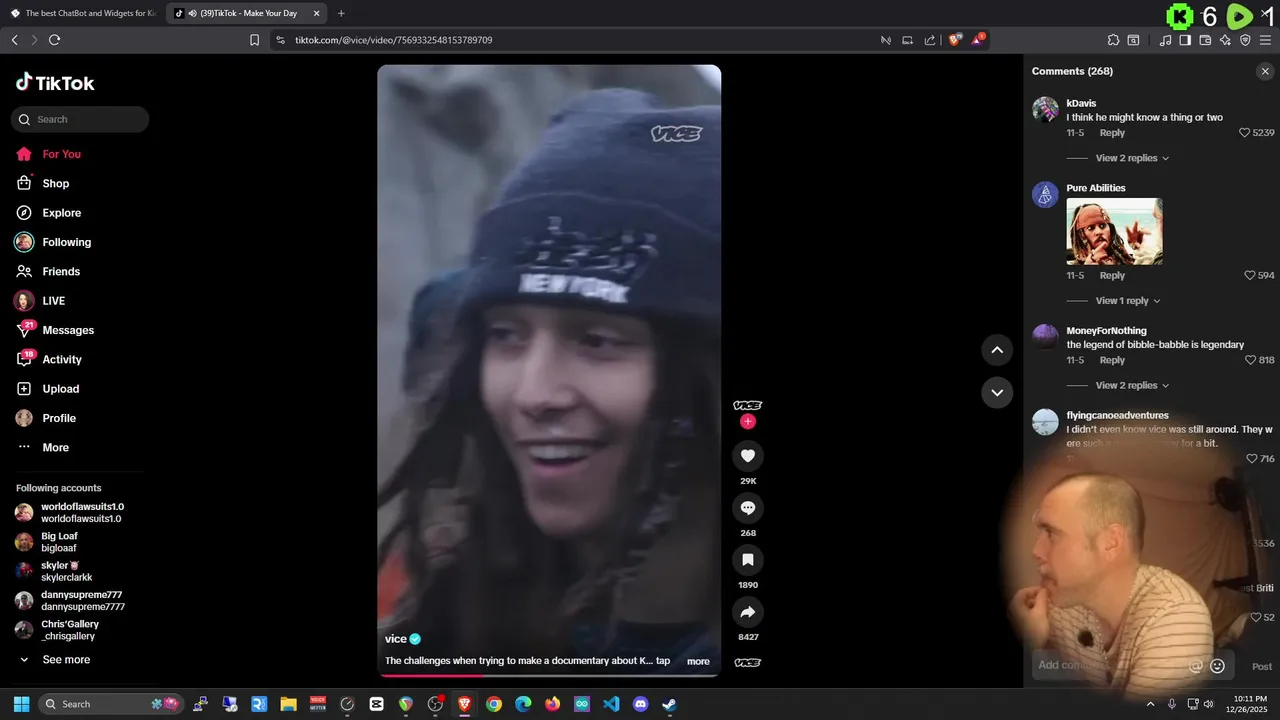Expand View 2 replies under MoneyForNothing comment
The image size is (1280, 720).
pyautogui.click(x=1132, y=385)
